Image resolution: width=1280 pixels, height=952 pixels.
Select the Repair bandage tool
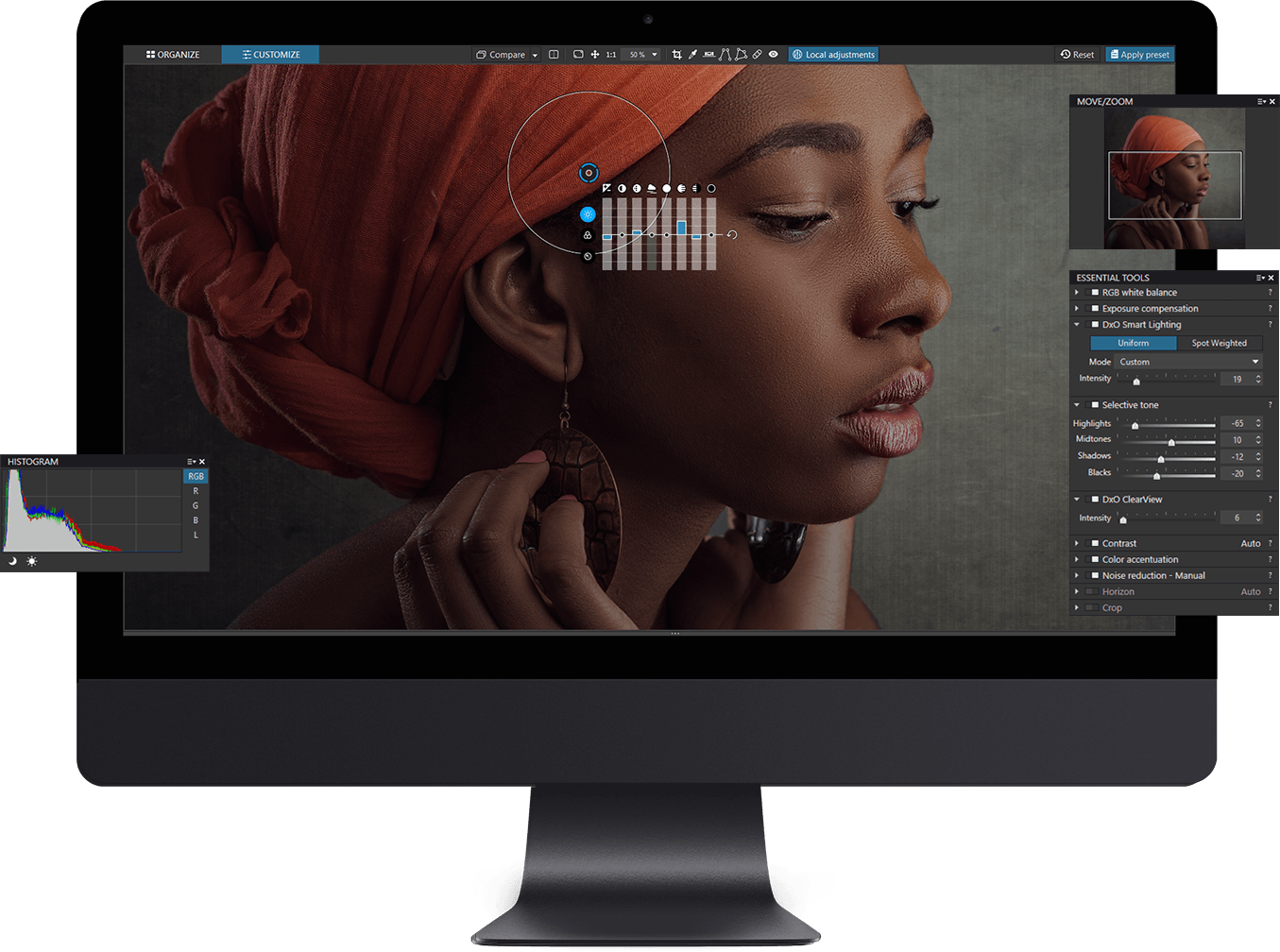tap(757, 55)
